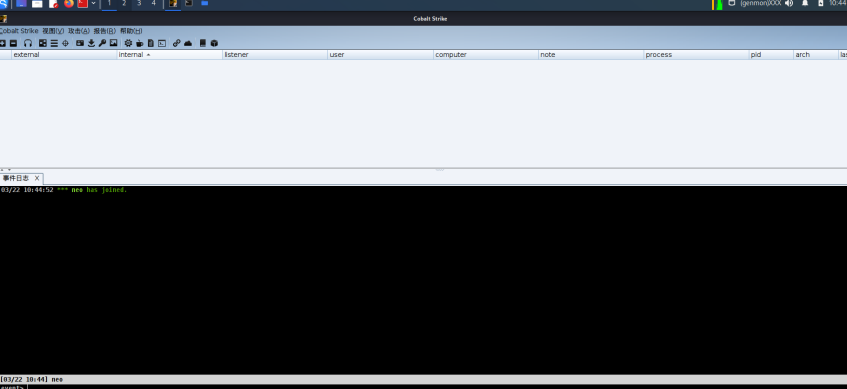The image size is (847, 389).
Task: Open the 攻击(A) menu
Action: (79, 31)
